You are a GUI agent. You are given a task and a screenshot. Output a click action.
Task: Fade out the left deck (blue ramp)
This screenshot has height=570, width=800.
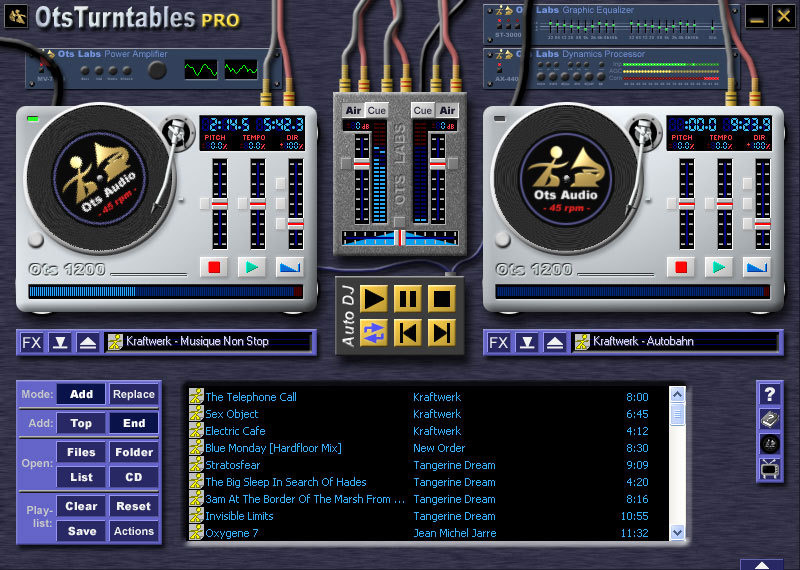pyautogui.click(x=289, y=267)
